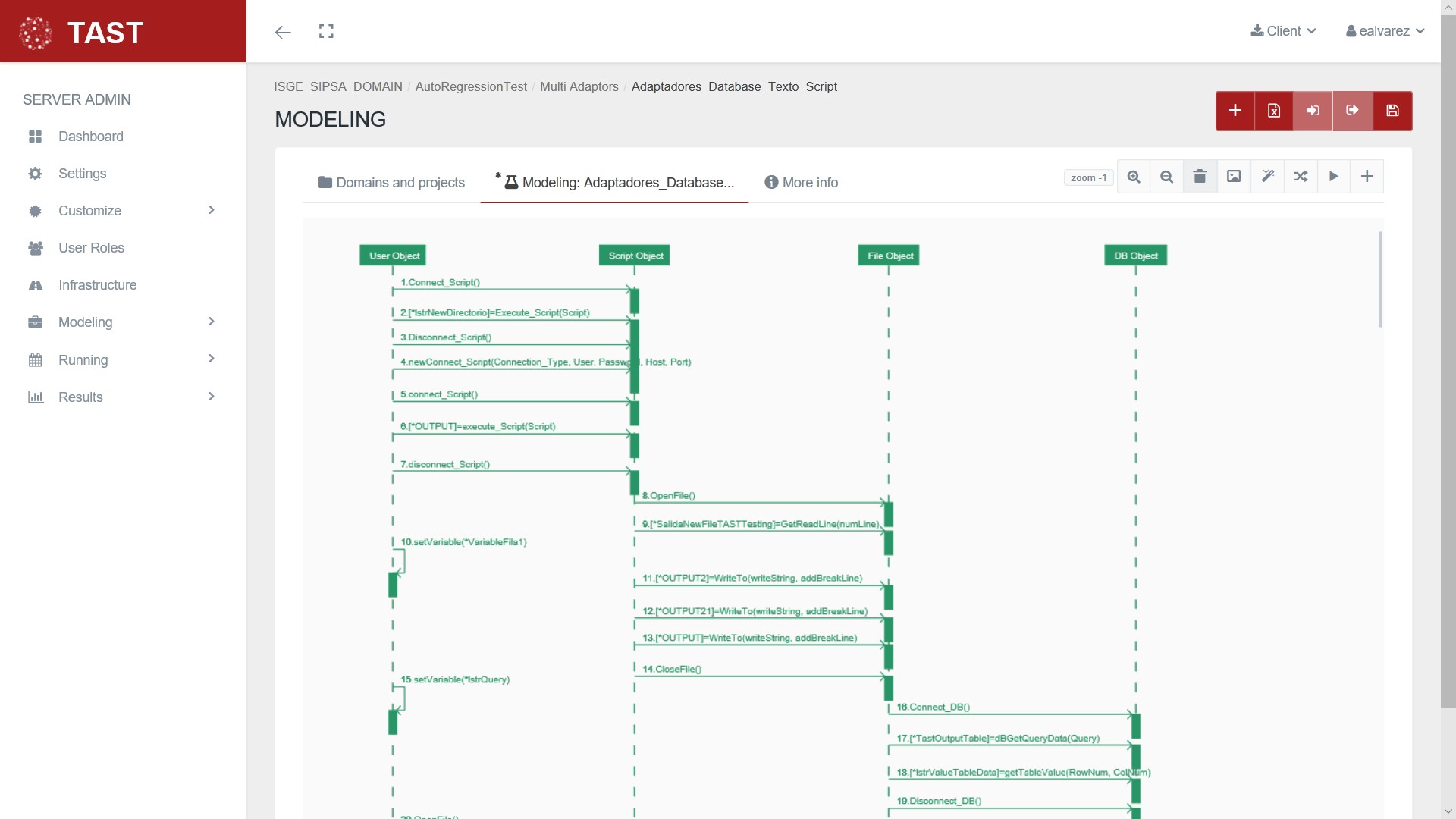Click the back arrow in header

click(x=283, y=32)
